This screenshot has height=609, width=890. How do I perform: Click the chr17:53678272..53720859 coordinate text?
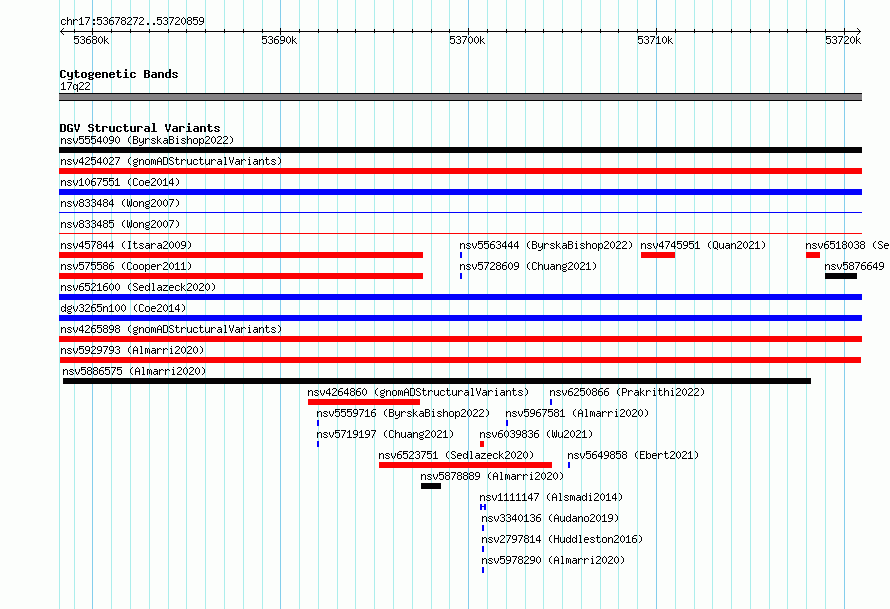132,21
